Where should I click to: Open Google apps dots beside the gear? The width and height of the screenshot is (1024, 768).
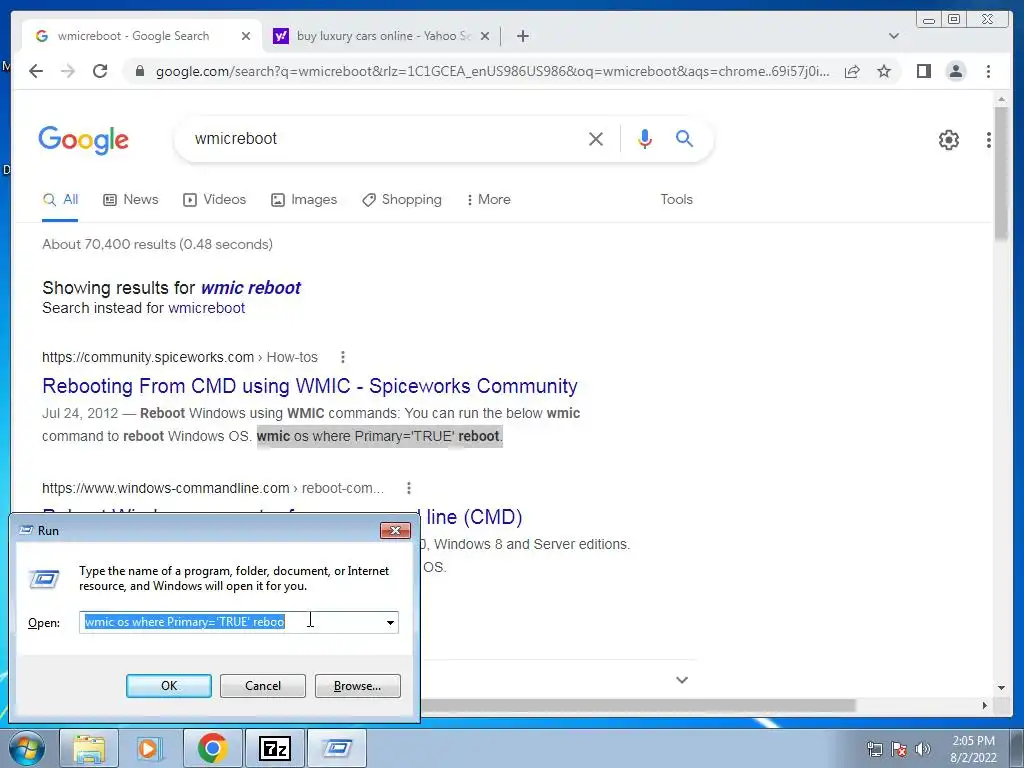tap(989, 139)
